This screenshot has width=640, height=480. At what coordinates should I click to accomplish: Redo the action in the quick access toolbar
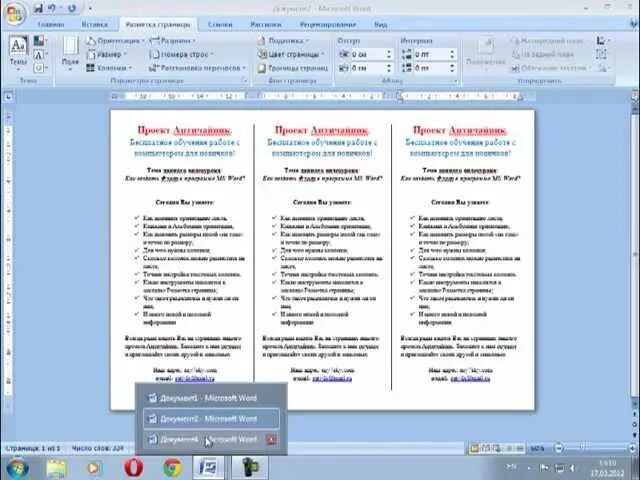pyautogui.click(x=72, y=8)
